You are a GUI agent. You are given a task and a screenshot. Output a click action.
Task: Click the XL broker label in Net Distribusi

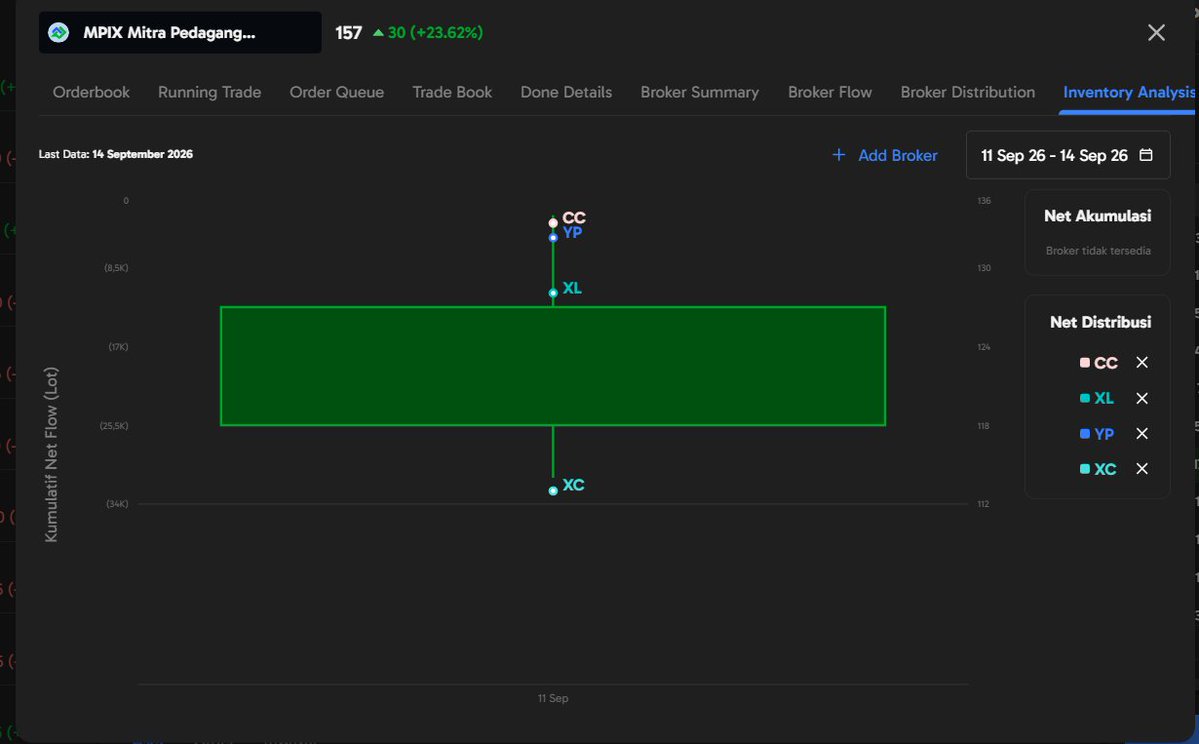point(1104,398)
